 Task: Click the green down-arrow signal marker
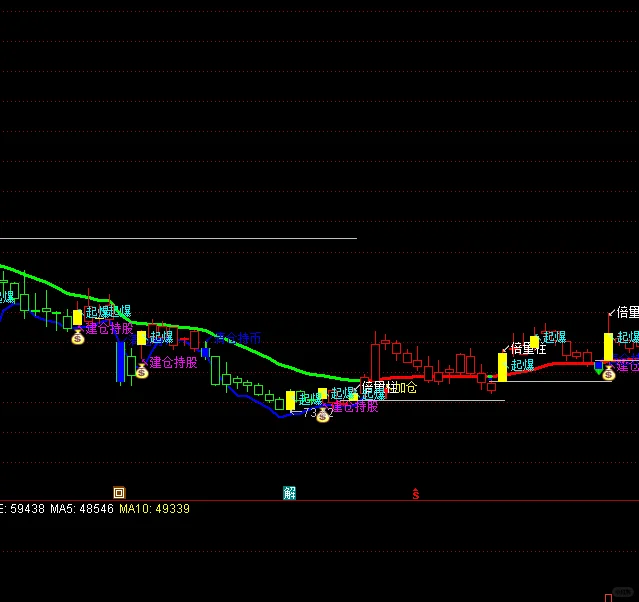[598, 371]
